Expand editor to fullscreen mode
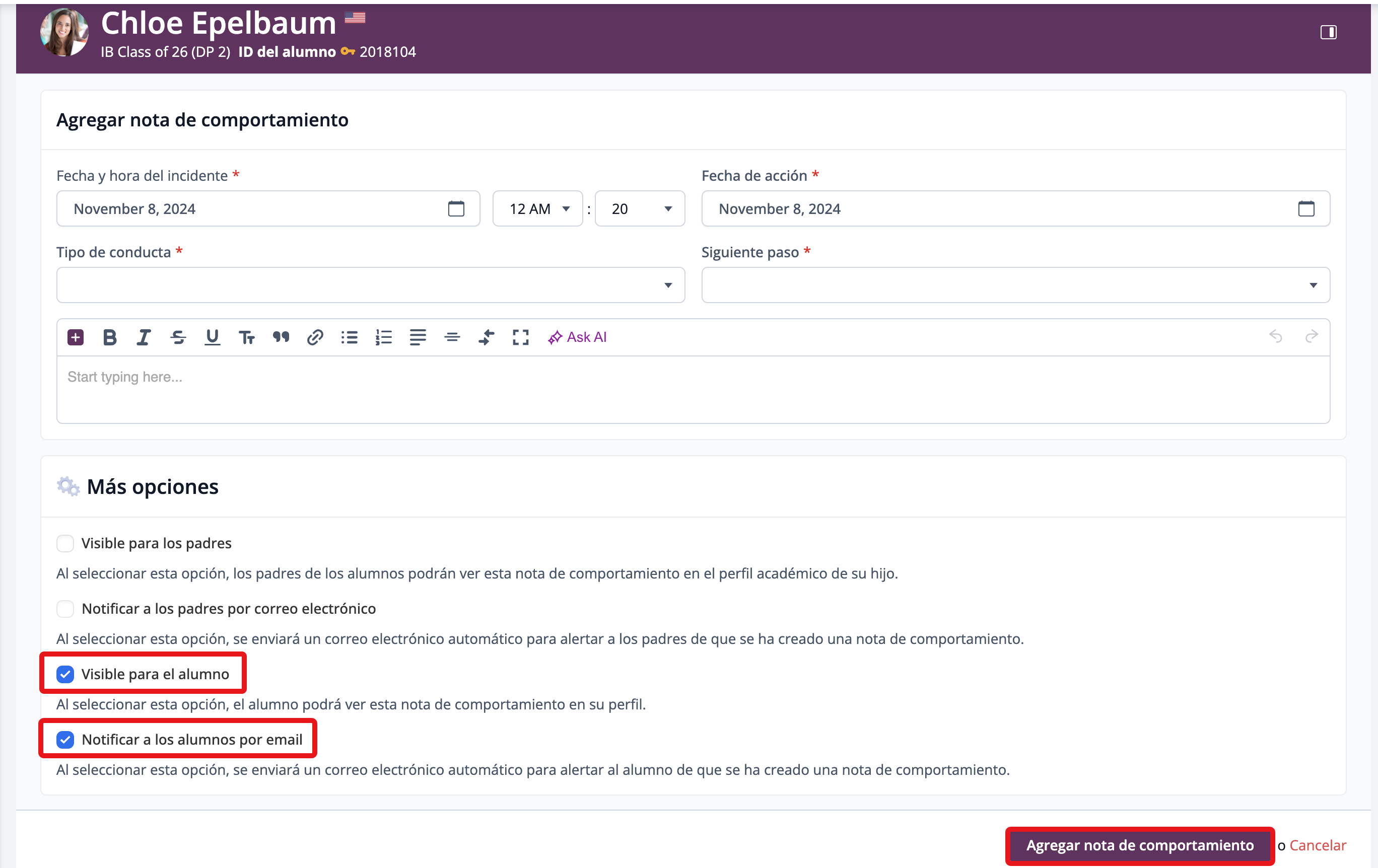 click(520, 338)
